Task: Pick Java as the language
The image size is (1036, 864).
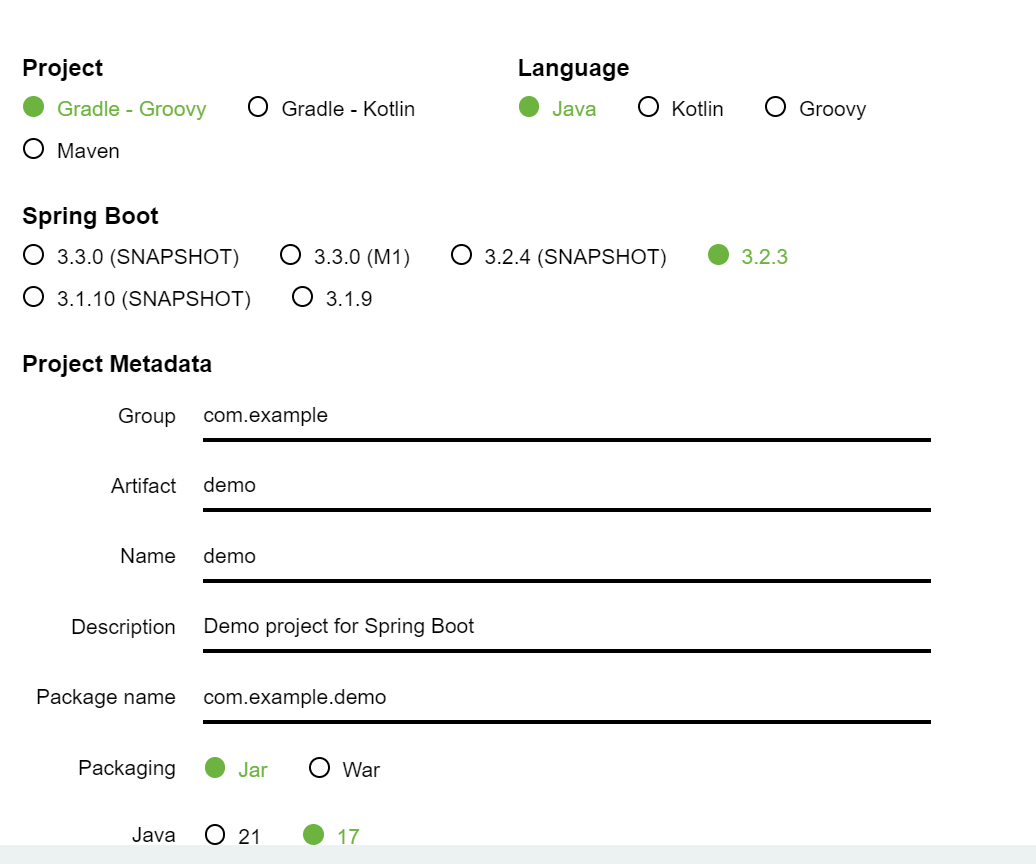Action: click(557, 108)
